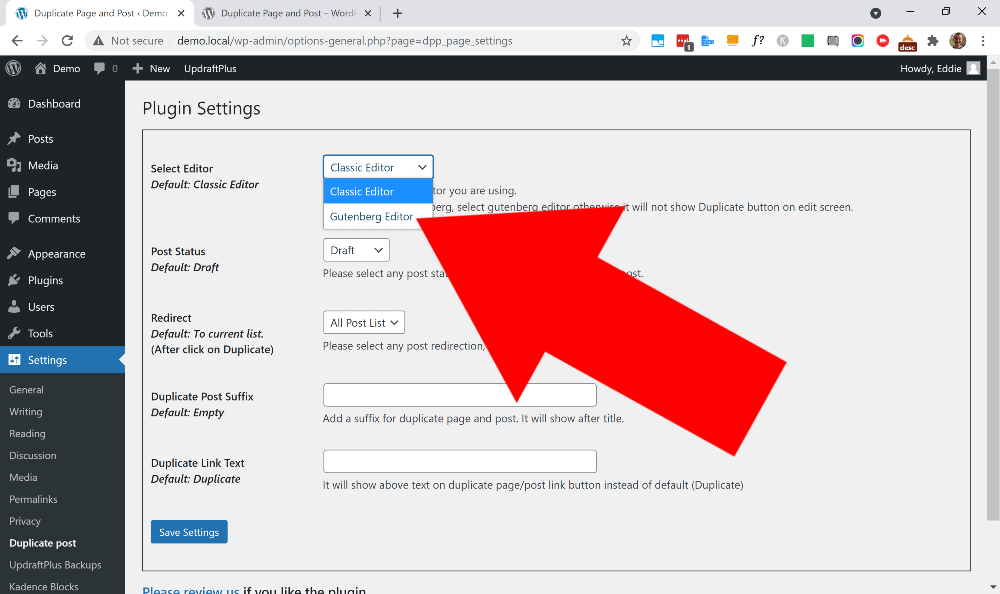Switch to the second Duplicate Page tab
The height and width of the screenshot is (594, 1000).
[x=285, y=13]
